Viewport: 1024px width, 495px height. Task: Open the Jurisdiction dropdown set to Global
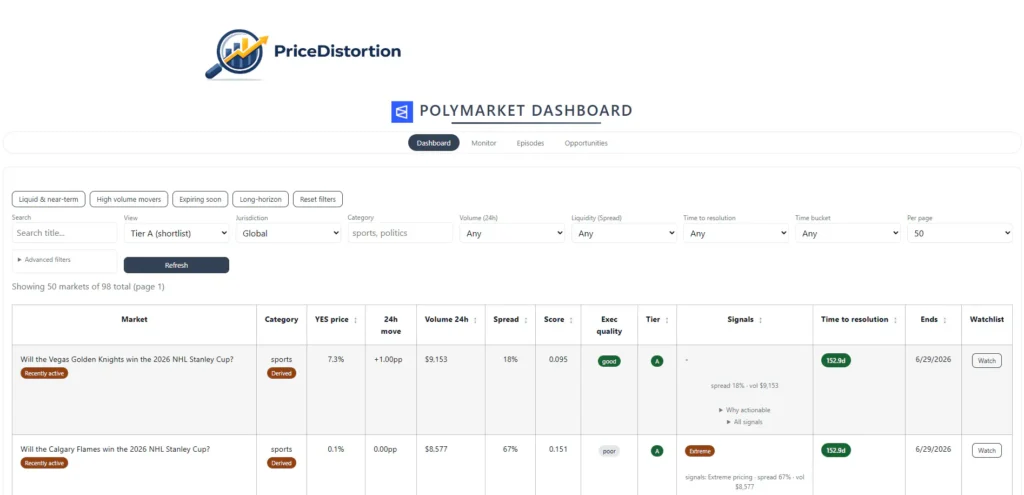(288, 233)
